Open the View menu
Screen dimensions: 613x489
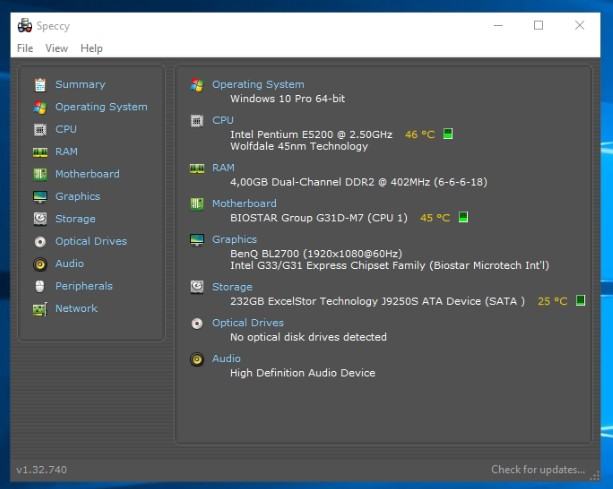click(57, 48)
